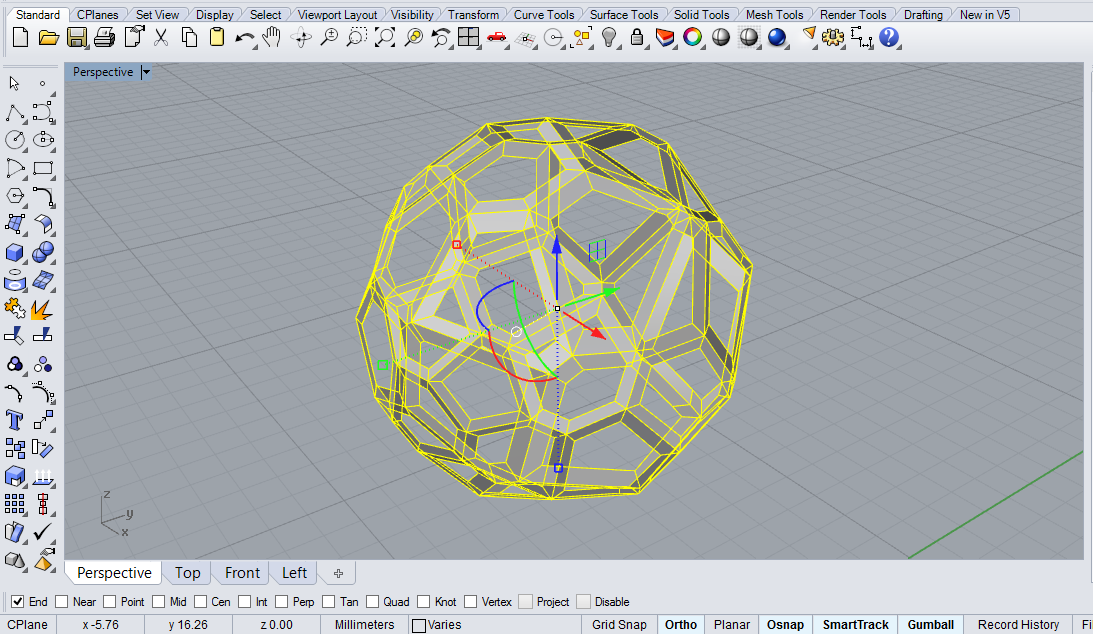
Task: Click the Millimeters units field
Action: 364,624
